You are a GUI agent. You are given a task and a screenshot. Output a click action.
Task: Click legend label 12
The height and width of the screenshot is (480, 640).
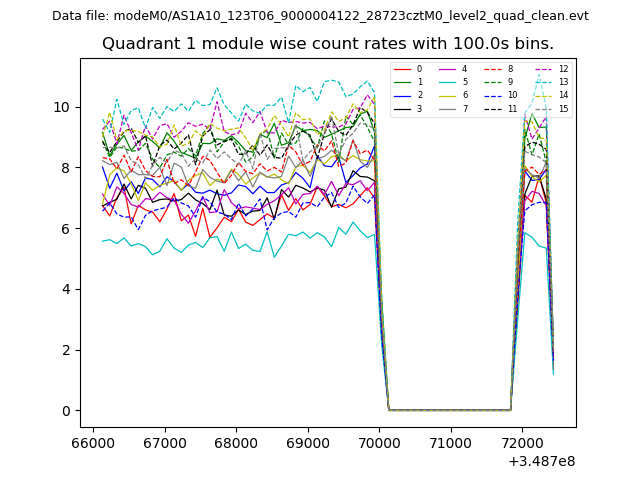[563, 69]
